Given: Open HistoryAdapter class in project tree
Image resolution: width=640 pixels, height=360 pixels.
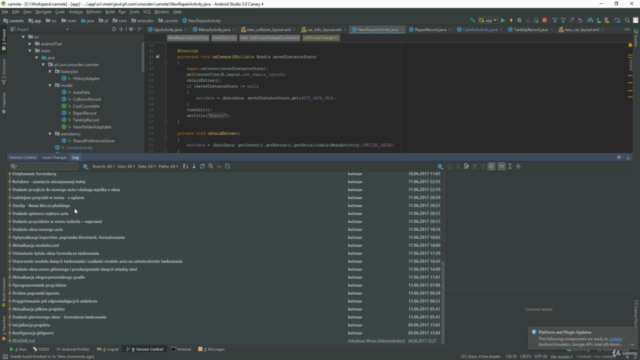Looking at the screenshot, I should (86, 79).
